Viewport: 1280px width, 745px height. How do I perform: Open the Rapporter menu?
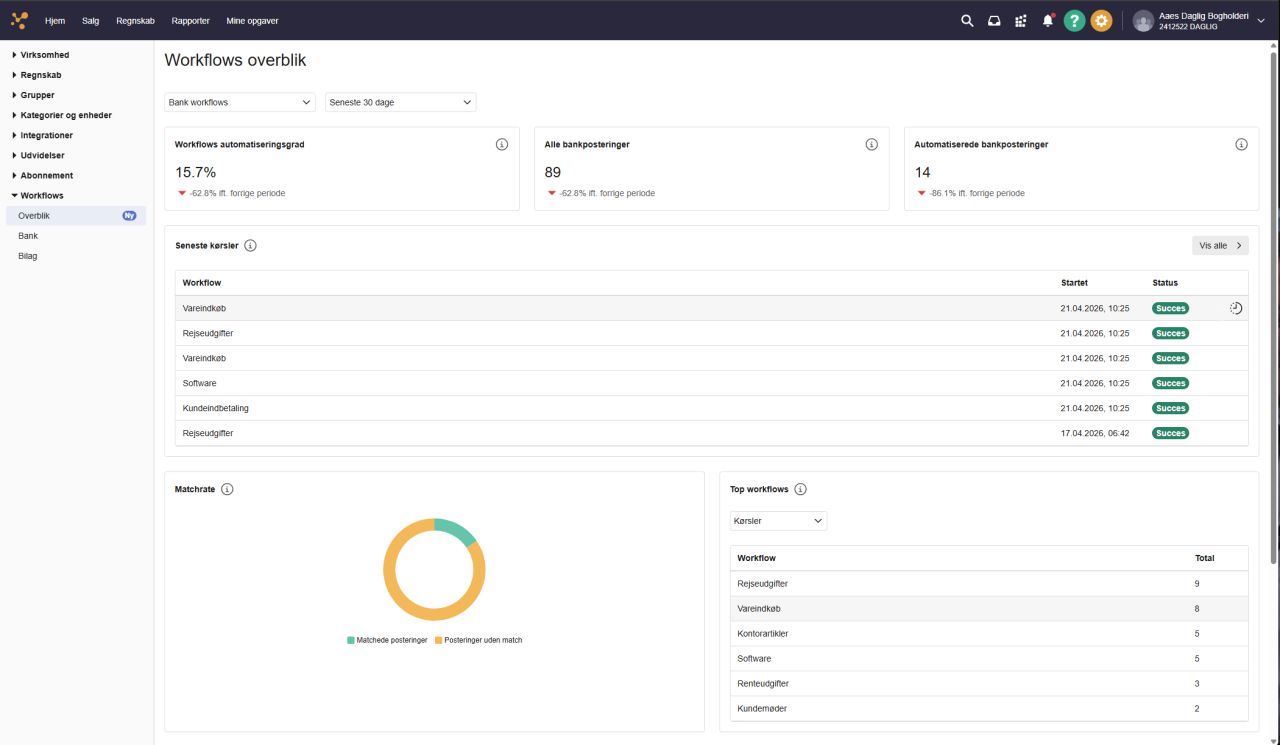point(191,20)
